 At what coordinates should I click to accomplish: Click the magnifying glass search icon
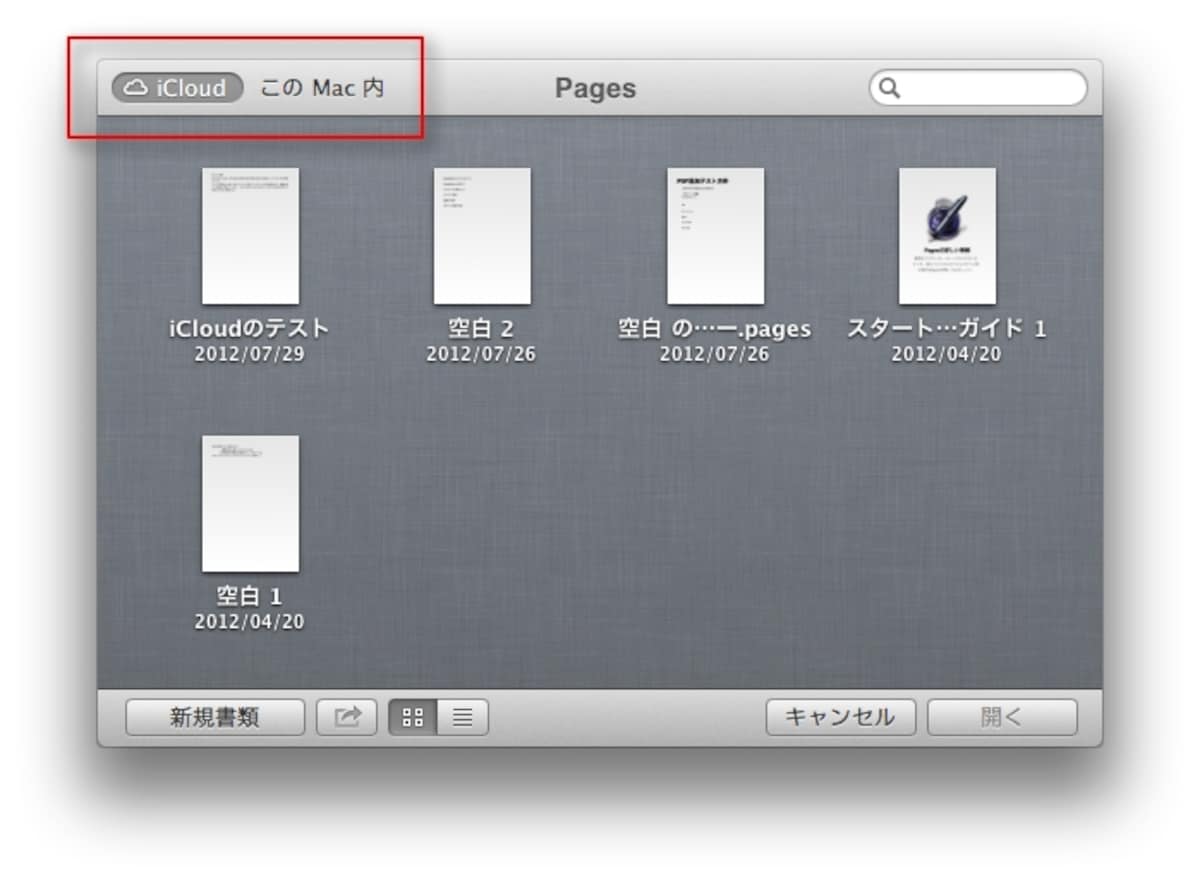(889, 88)
